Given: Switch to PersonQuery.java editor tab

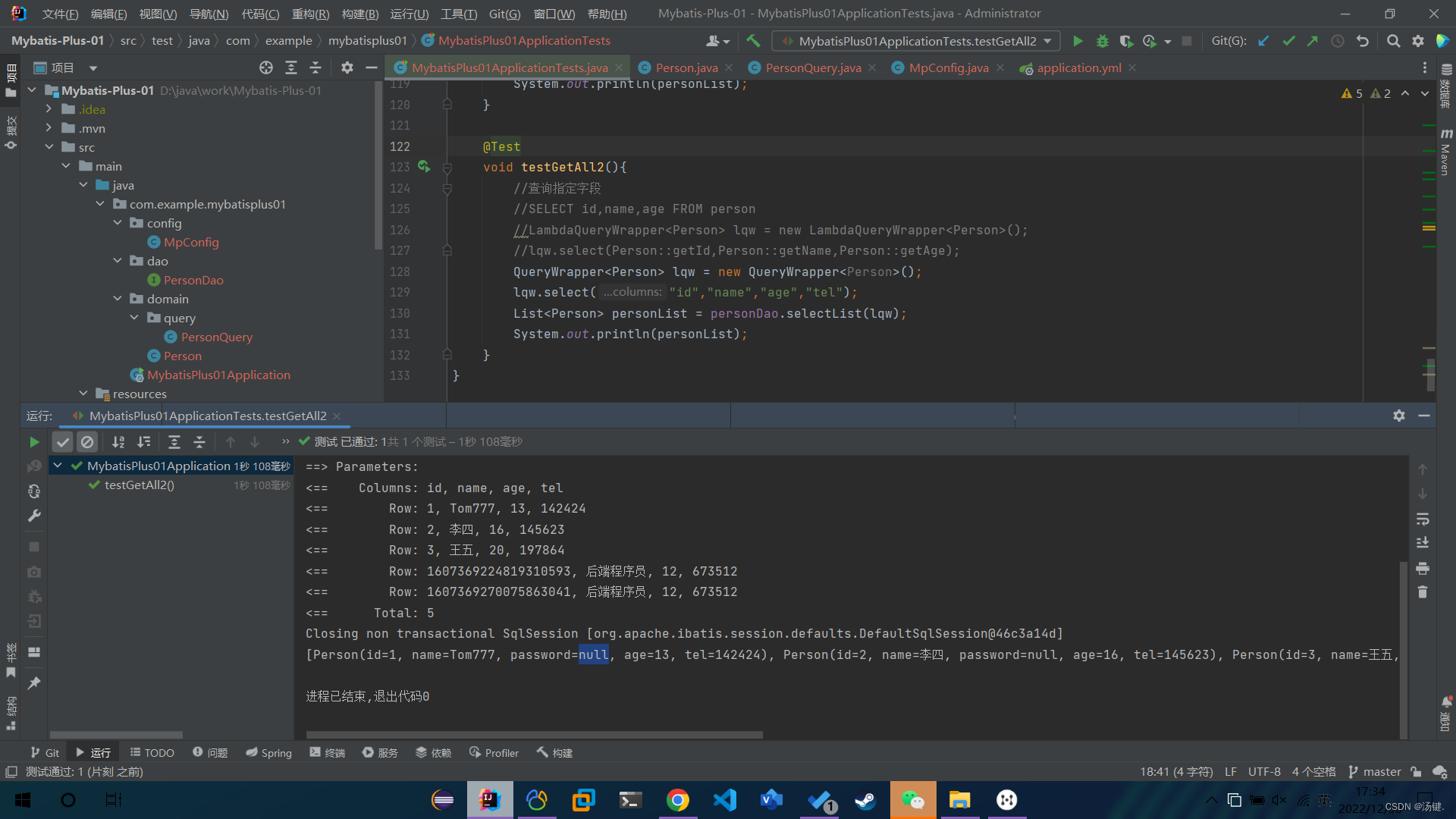Looking at the screenshot, I should coord(813,68).
